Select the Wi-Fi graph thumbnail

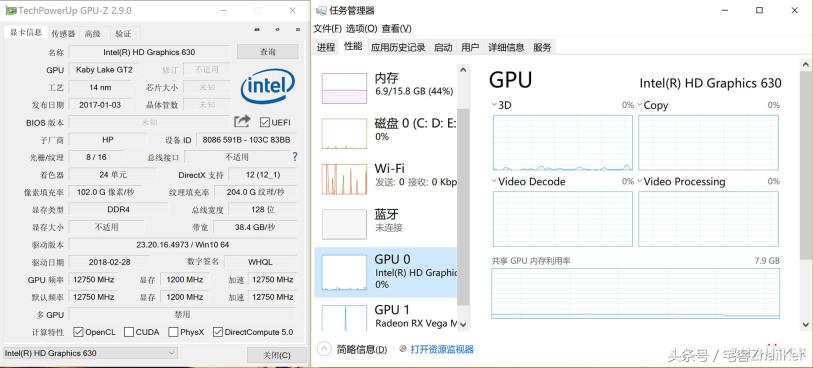(x=344, y=179)
